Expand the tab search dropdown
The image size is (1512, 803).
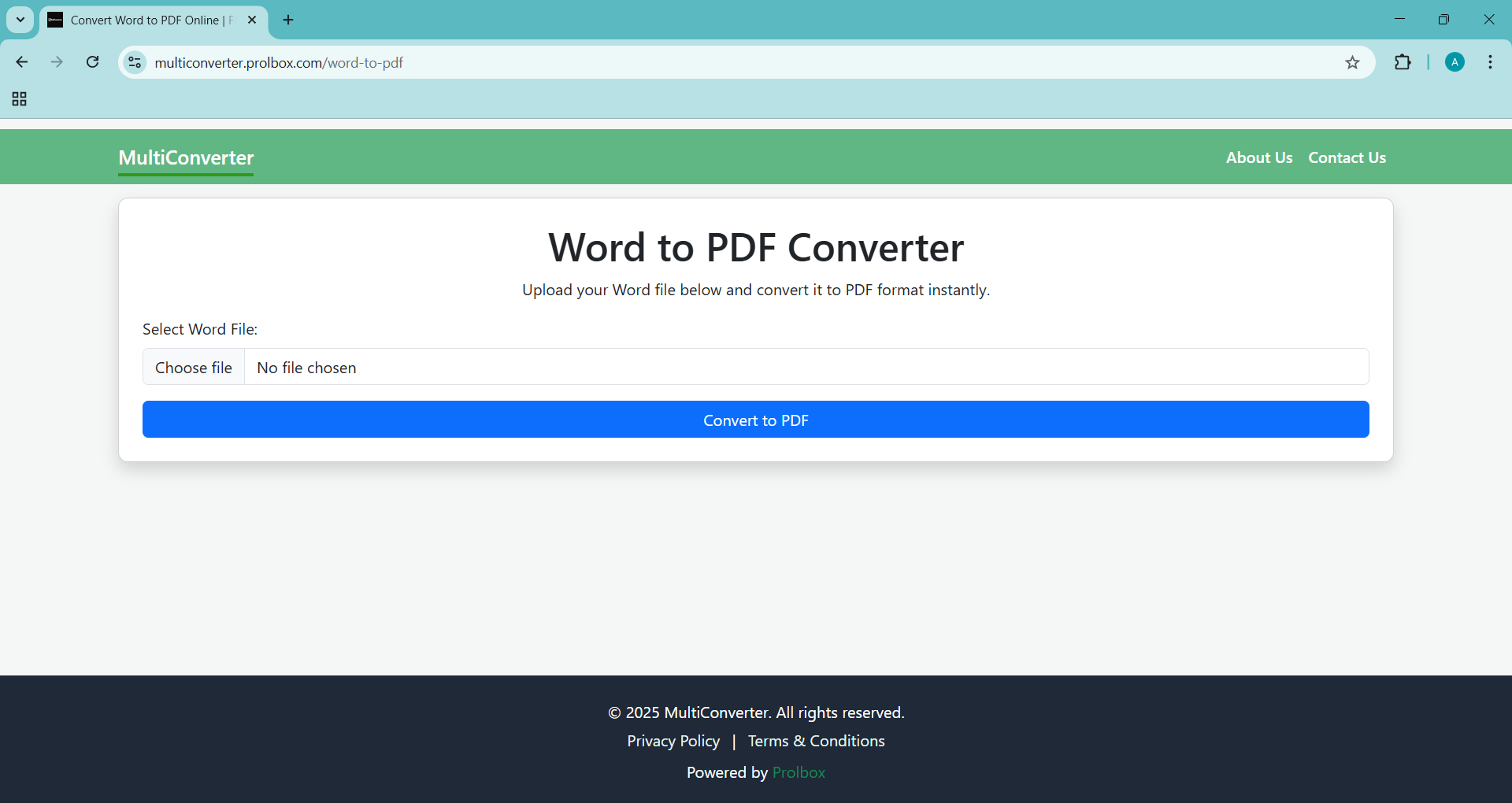pos(20,20)
